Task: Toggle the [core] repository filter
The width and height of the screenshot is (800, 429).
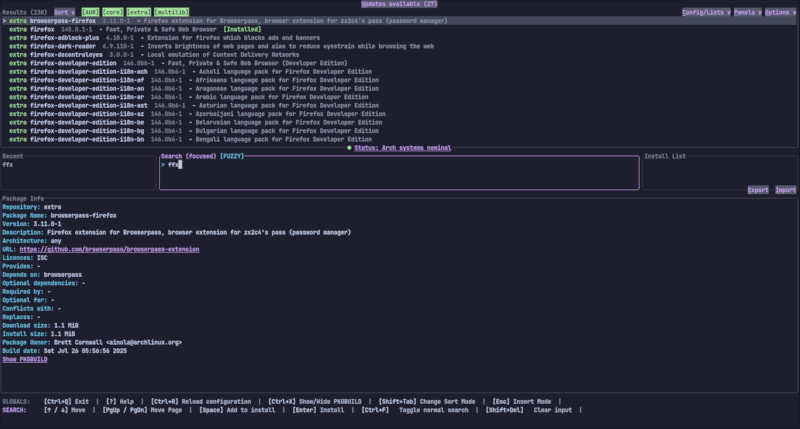Action: tap(113, 12)
